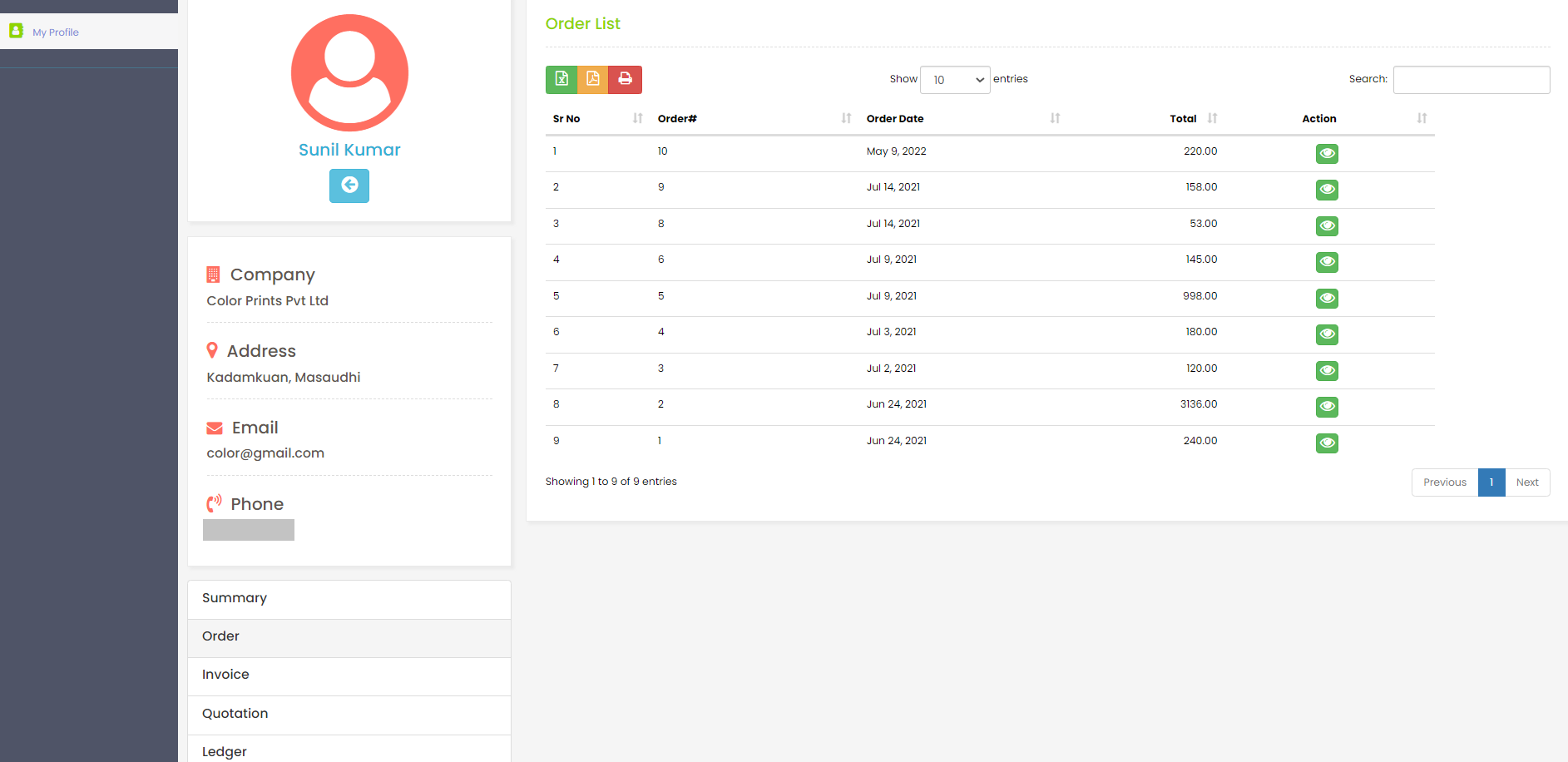Click the back arrow under Sunil Kumar
Image resolution: width=1568 pixels, height=762 pixels.
pyautogui.click(x=349, y=186)
